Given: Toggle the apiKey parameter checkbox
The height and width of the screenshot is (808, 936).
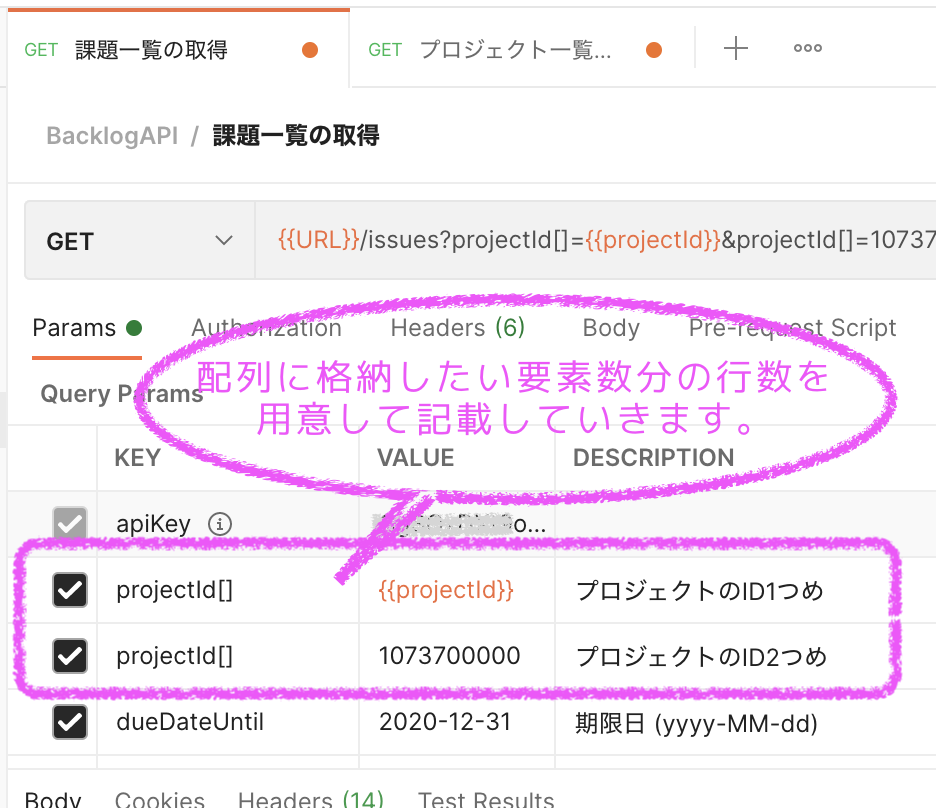Looking at the screenshot, I should tap(69, 523).
